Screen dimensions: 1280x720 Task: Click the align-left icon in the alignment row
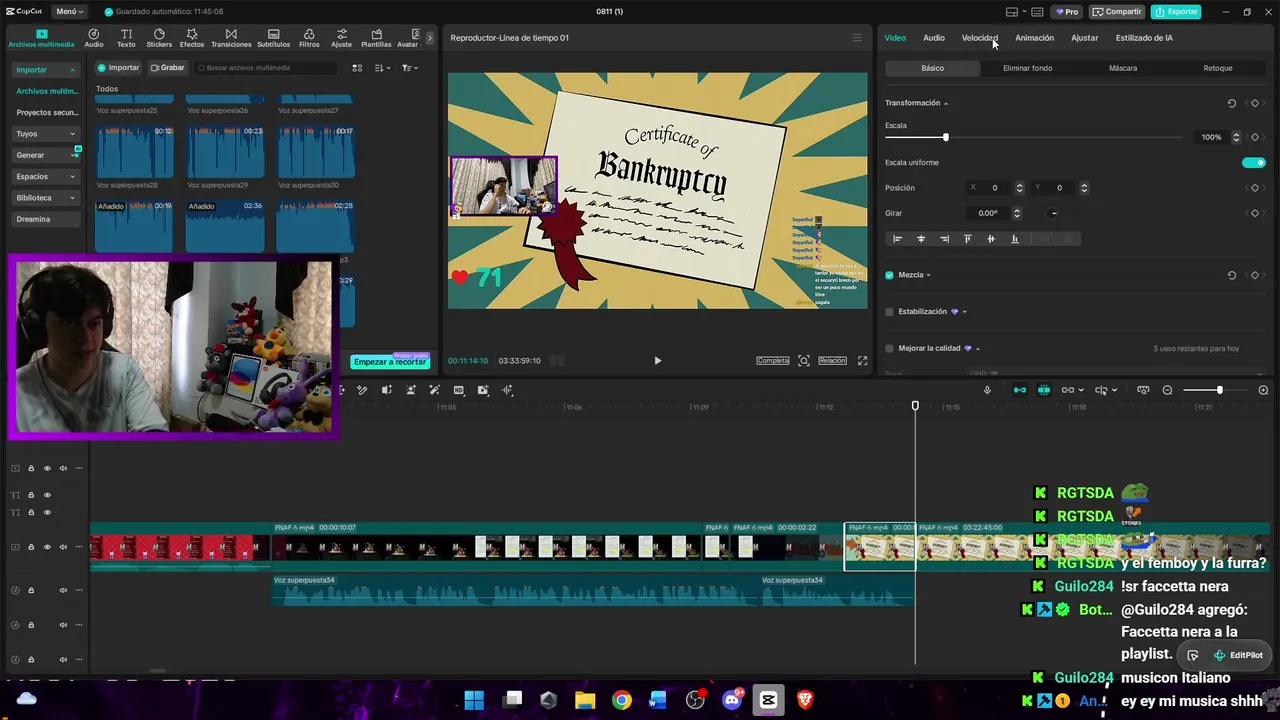tap(897, 239)
